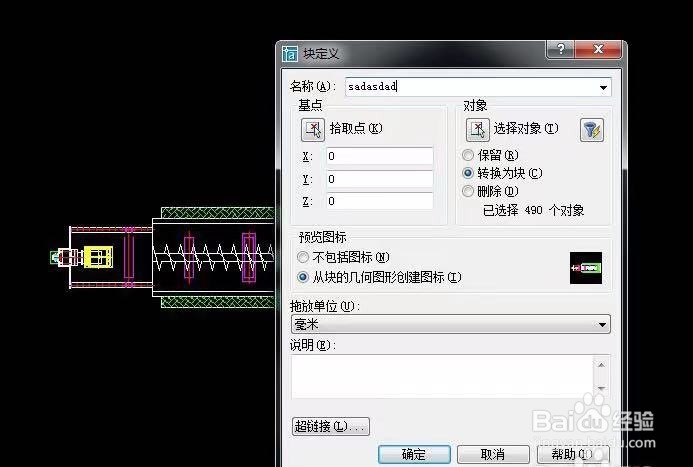The image size is (693, 467).
Task: Click description scrollbar down arrow
Action: [601, 388]
